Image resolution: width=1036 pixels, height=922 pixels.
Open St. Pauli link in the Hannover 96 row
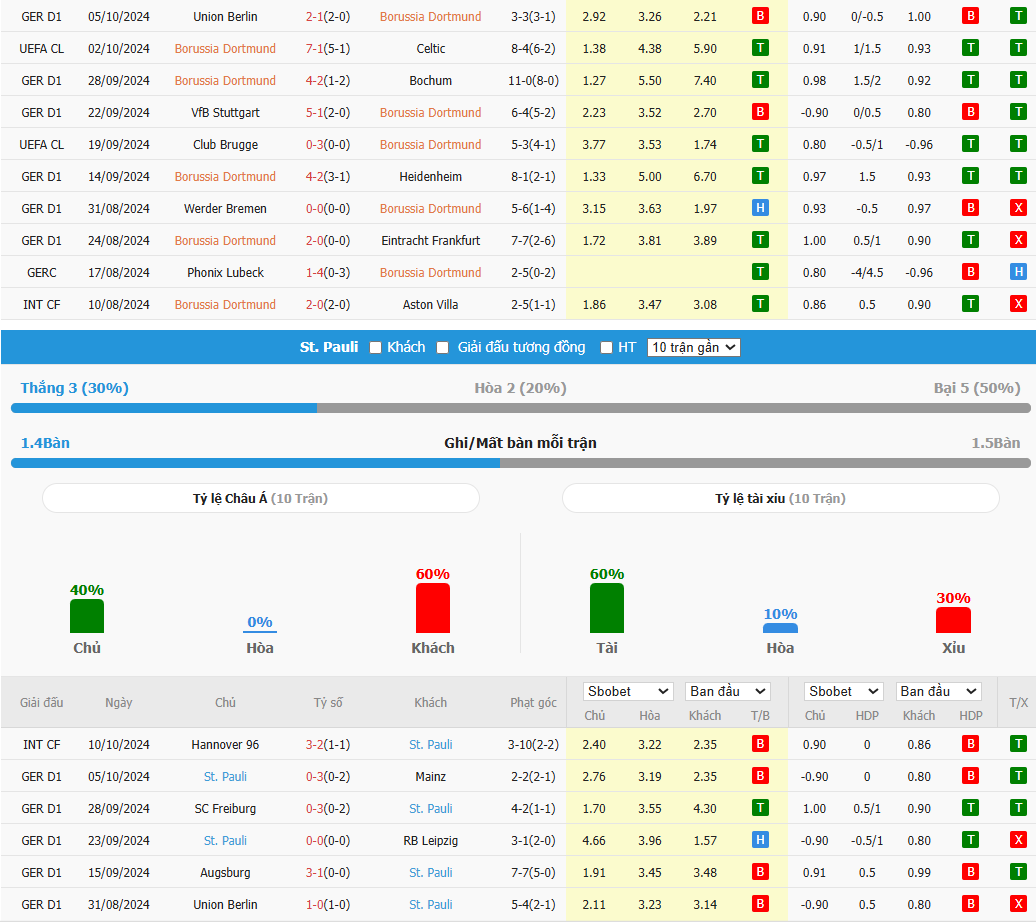pyautogui.click(x=431, y=745)
